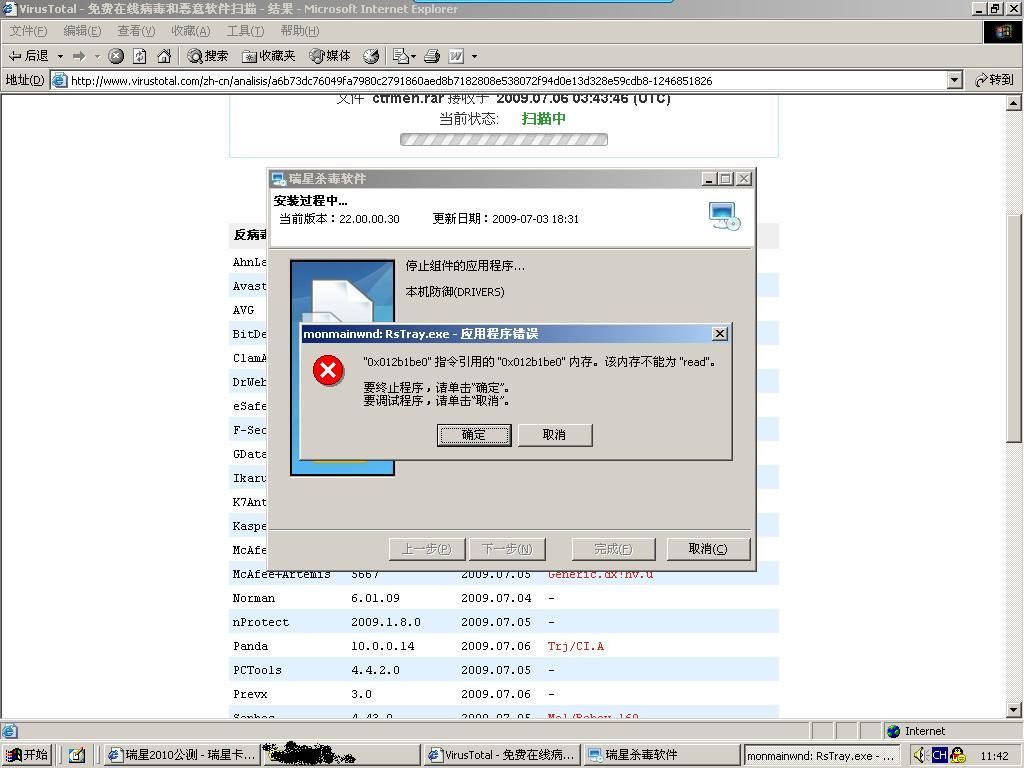Open the 收藏夹 favorites toolbar button
1024x768 pixels.
pos(269,56)
